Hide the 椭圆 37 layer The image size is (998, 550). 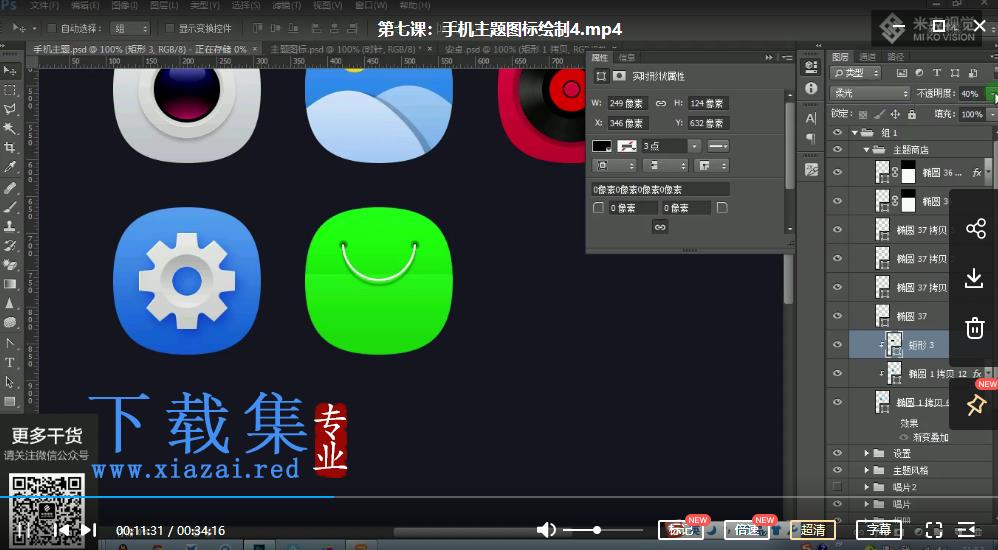point(838,316)
